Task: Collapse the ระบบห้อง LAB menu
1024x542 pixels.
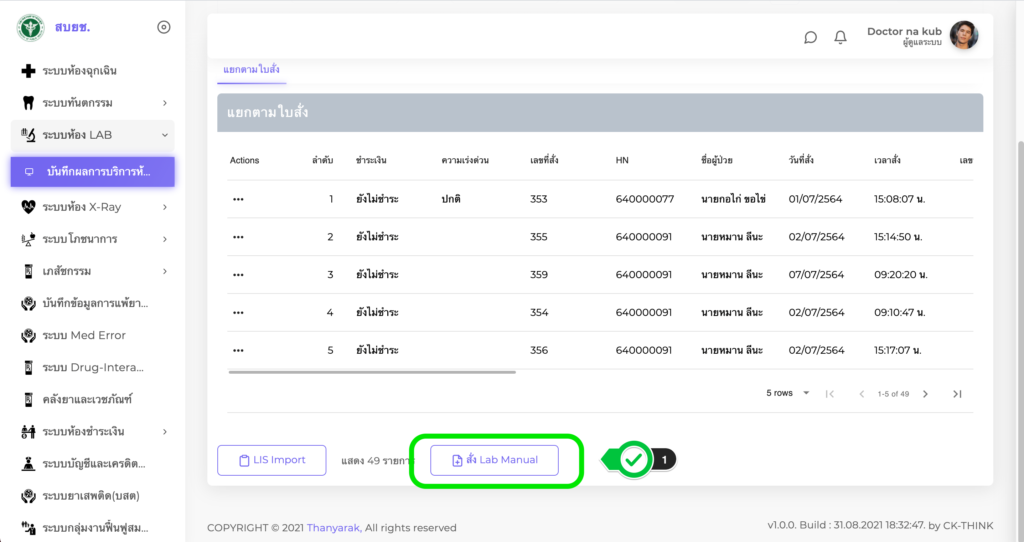Action: coord(164,135)
